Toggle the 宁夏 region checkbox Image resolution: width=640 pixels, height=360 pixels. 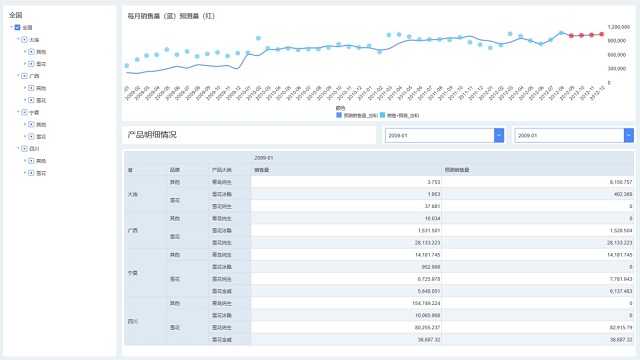24,112
